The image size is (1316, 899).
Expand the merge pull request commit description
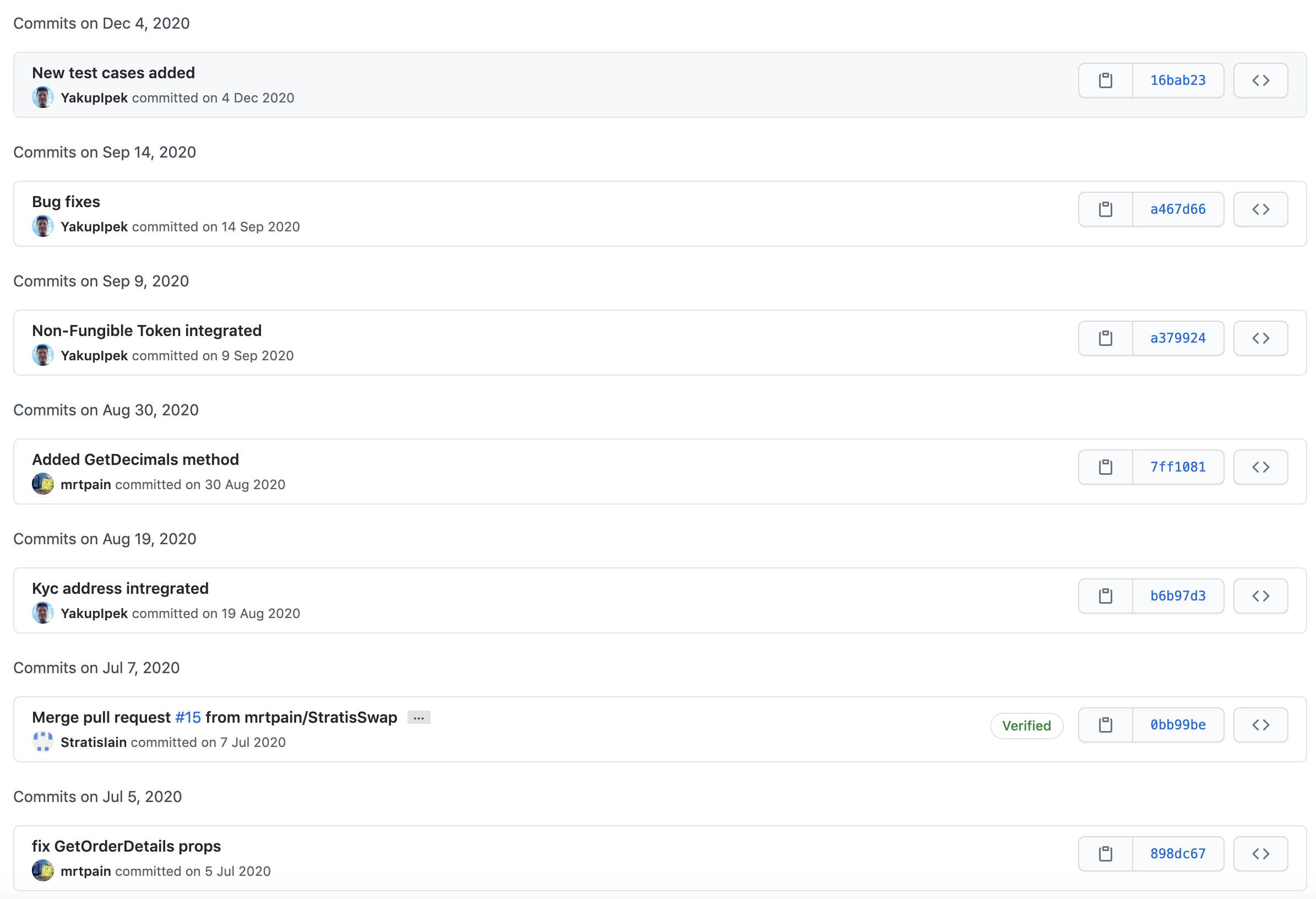pyautogui.click(x=418, y=718)
